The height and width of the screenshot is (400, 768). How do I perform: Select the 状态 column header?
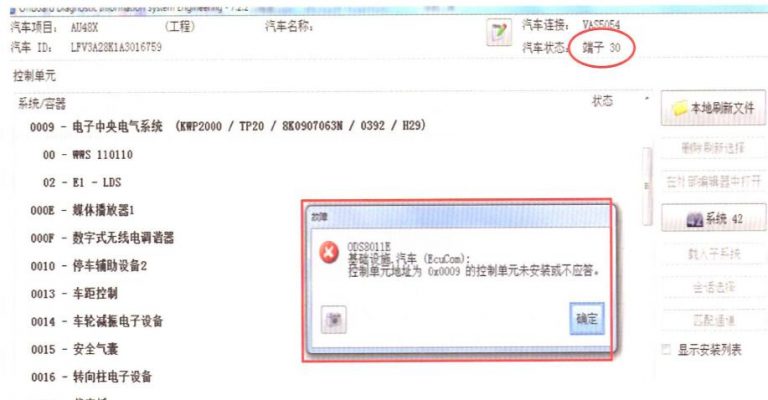pyautogui.click(x=602, y=101)
